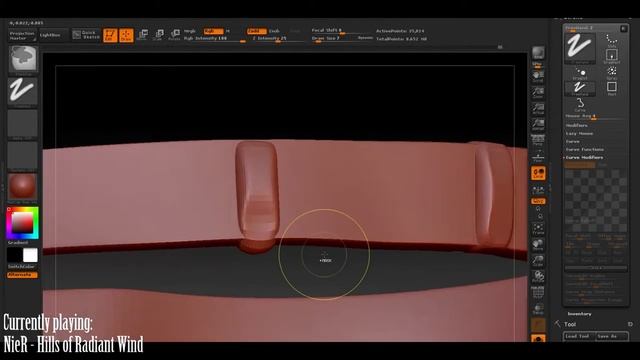
Task: Select the DragRect stroke type
Action: pyautogui.click(x=611, y=56)
